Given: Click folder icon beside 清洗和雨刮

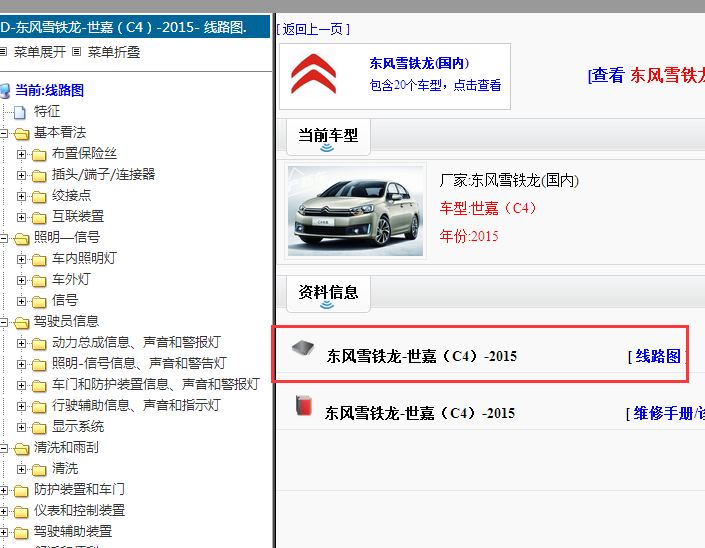Looking at the screenshot, I should tap(22, 449).
